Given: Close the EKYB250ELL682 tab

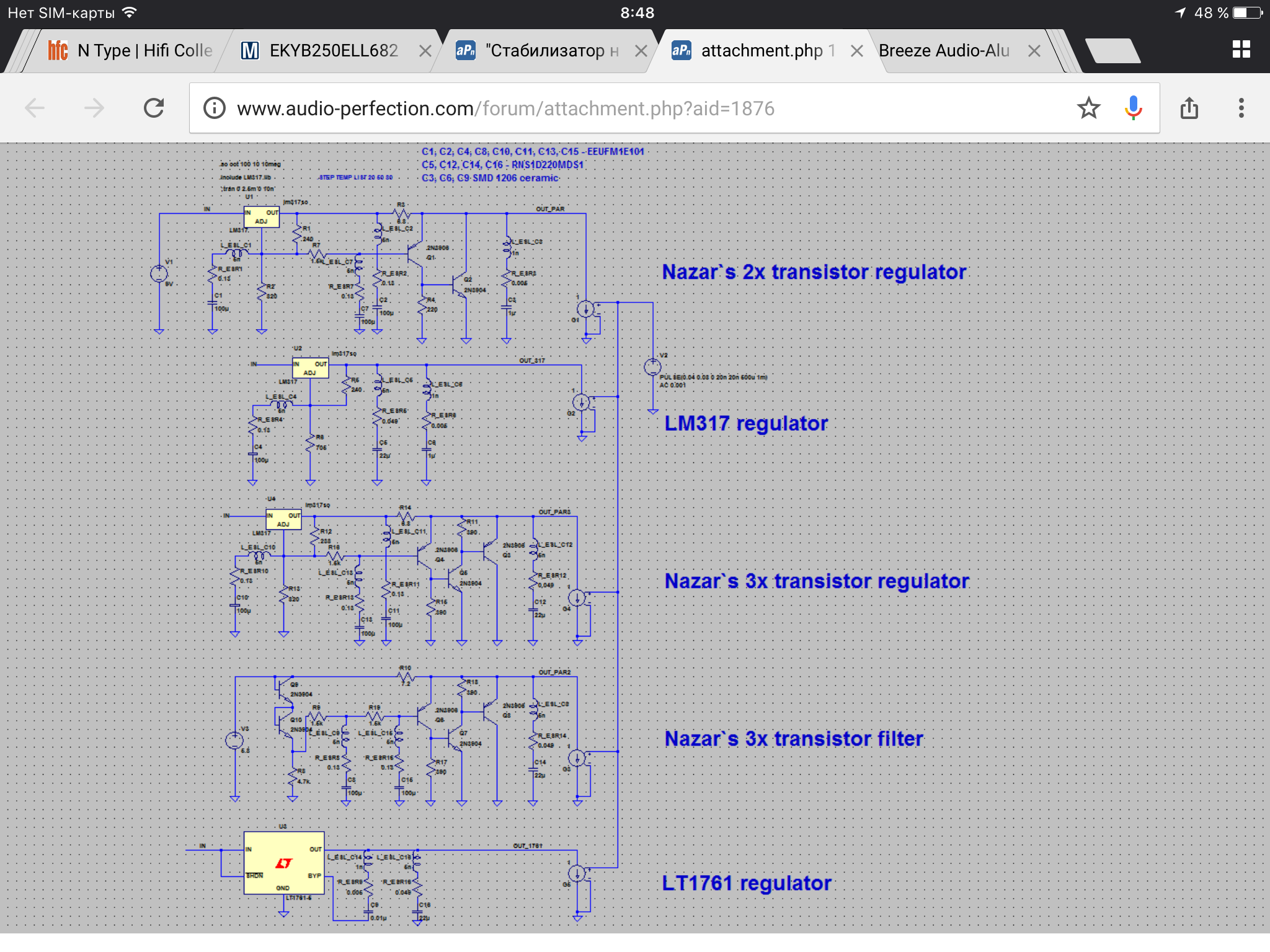Looking at the screenshot, I should click(425, 51).
